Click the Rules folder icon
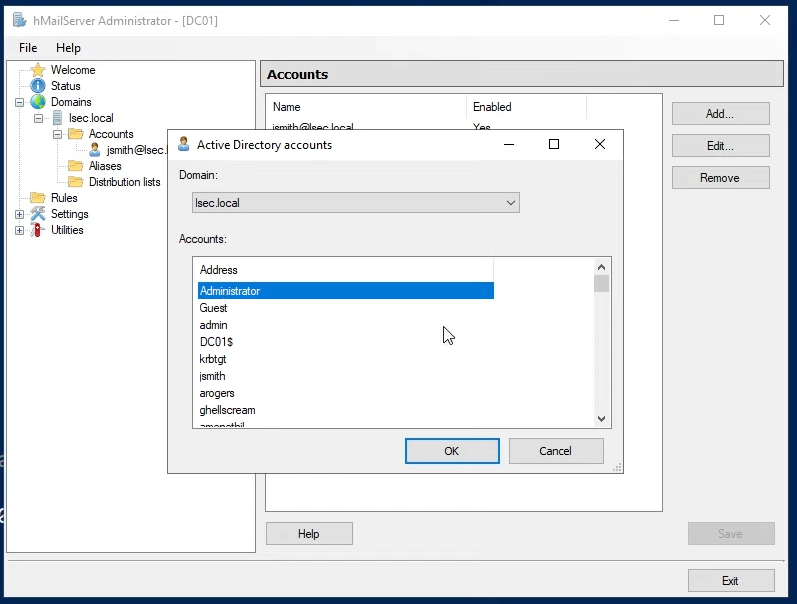This screenshot has height=604, width=797. [x=38, y=197]
